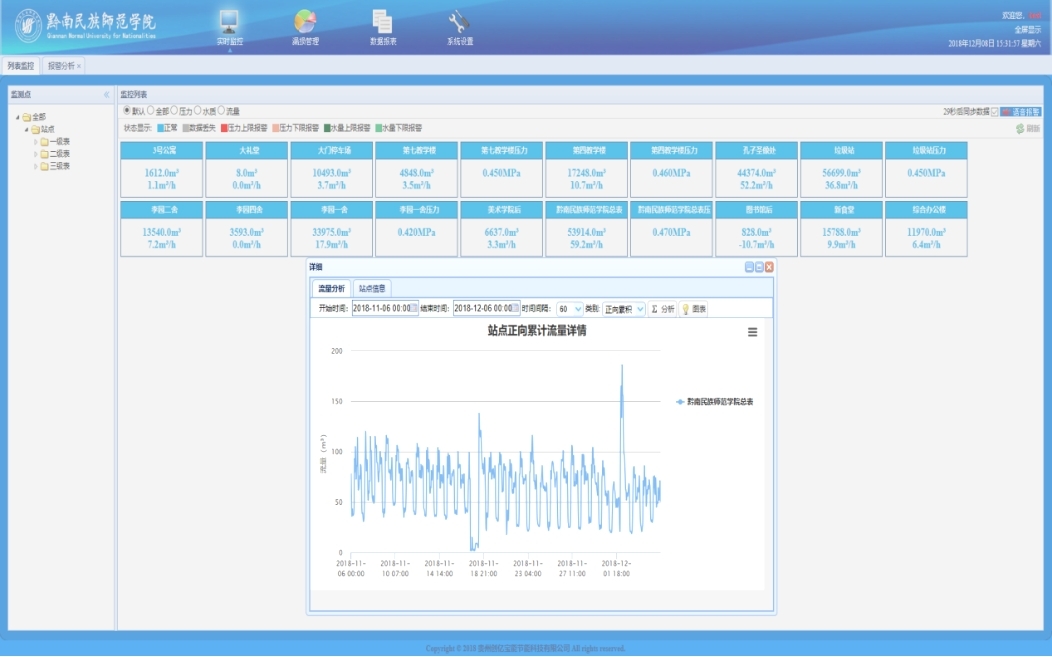Expand the 一级表 tree node arrow

[36, 142]
